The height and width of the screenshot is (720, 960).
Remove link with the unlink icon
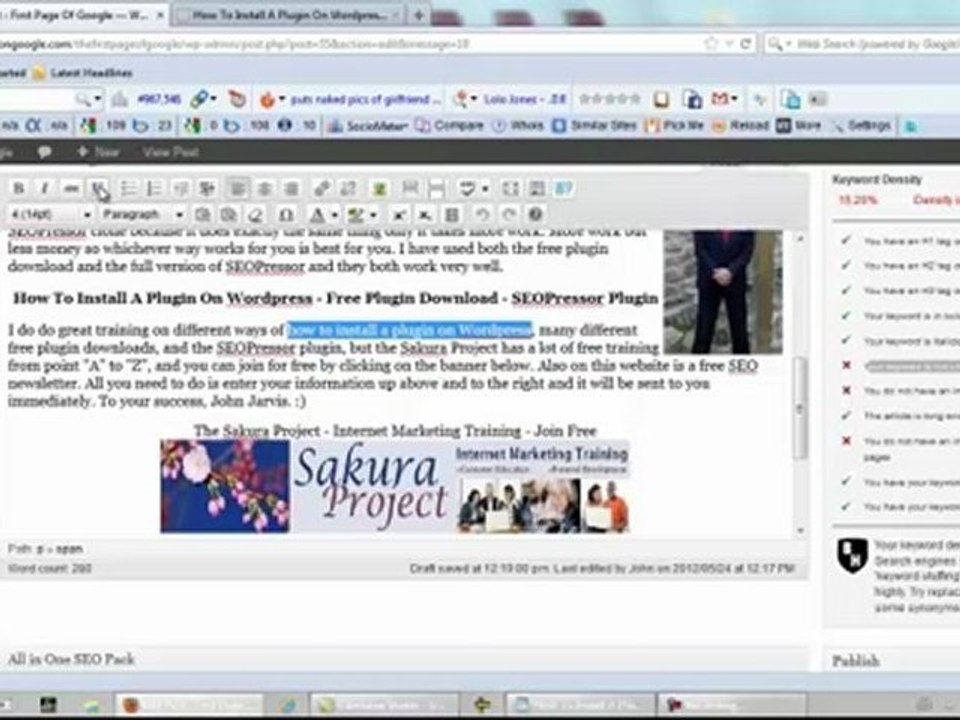[348, 189]
